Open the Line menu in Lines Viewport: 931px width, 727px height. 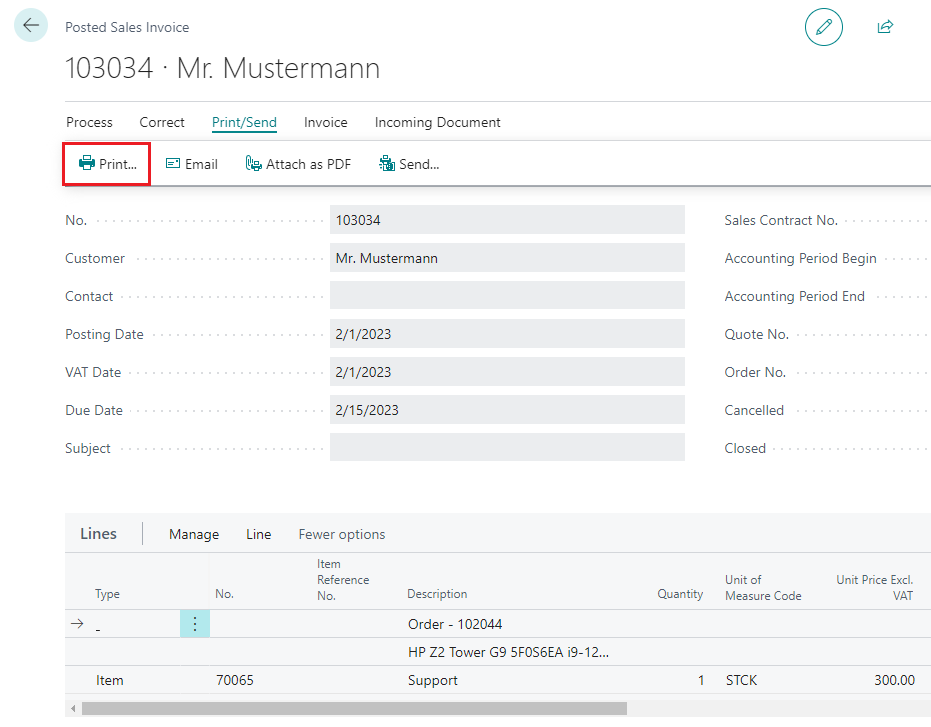258,534
